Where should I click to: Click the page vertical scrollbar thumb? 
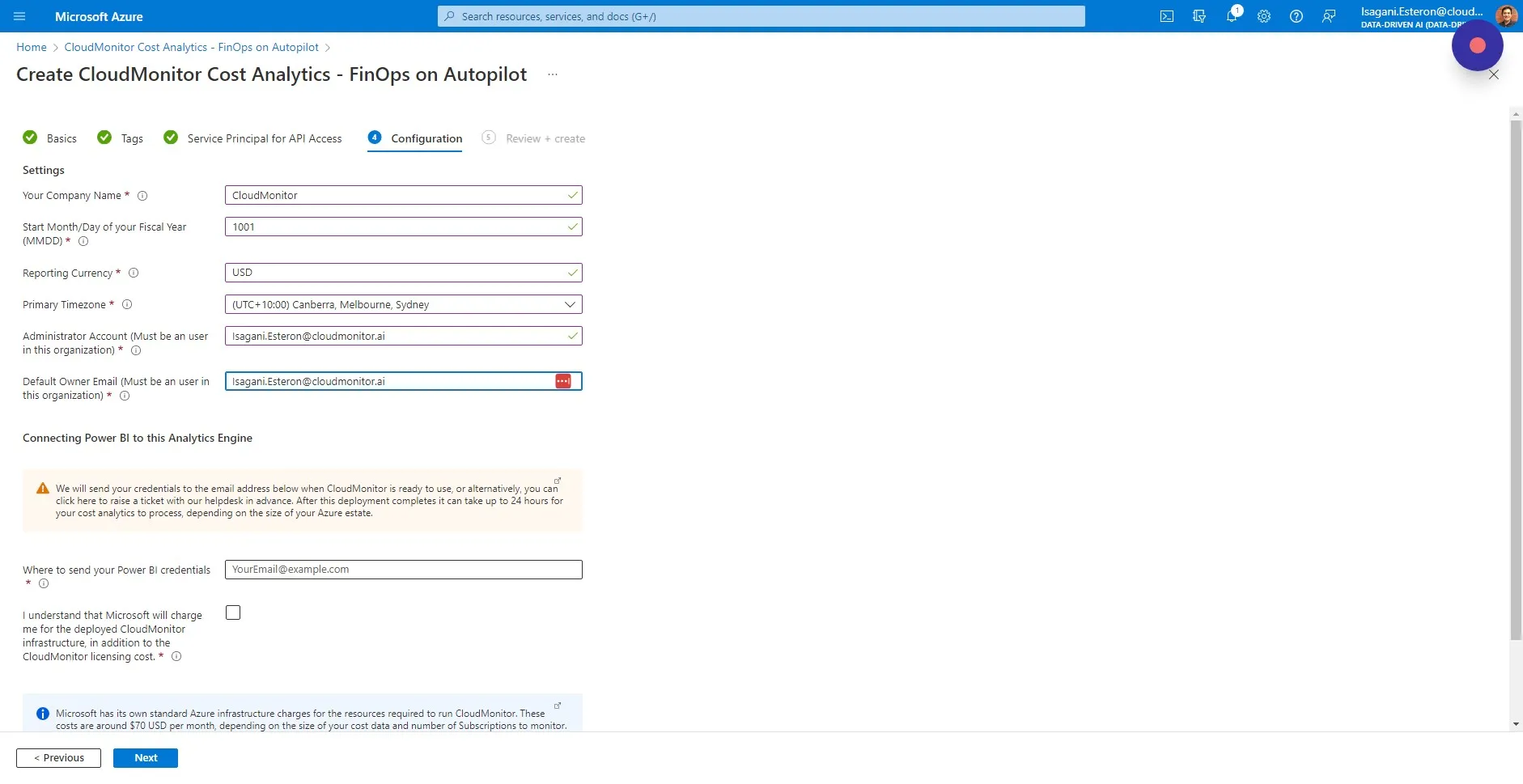click(1516, 380)
